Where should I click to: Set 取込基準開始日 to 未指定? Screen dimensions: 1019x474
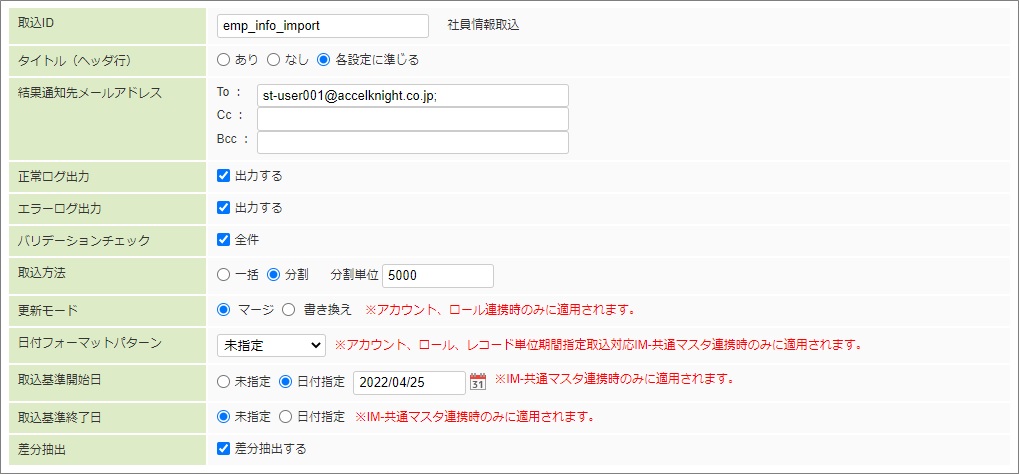point(224,381)
